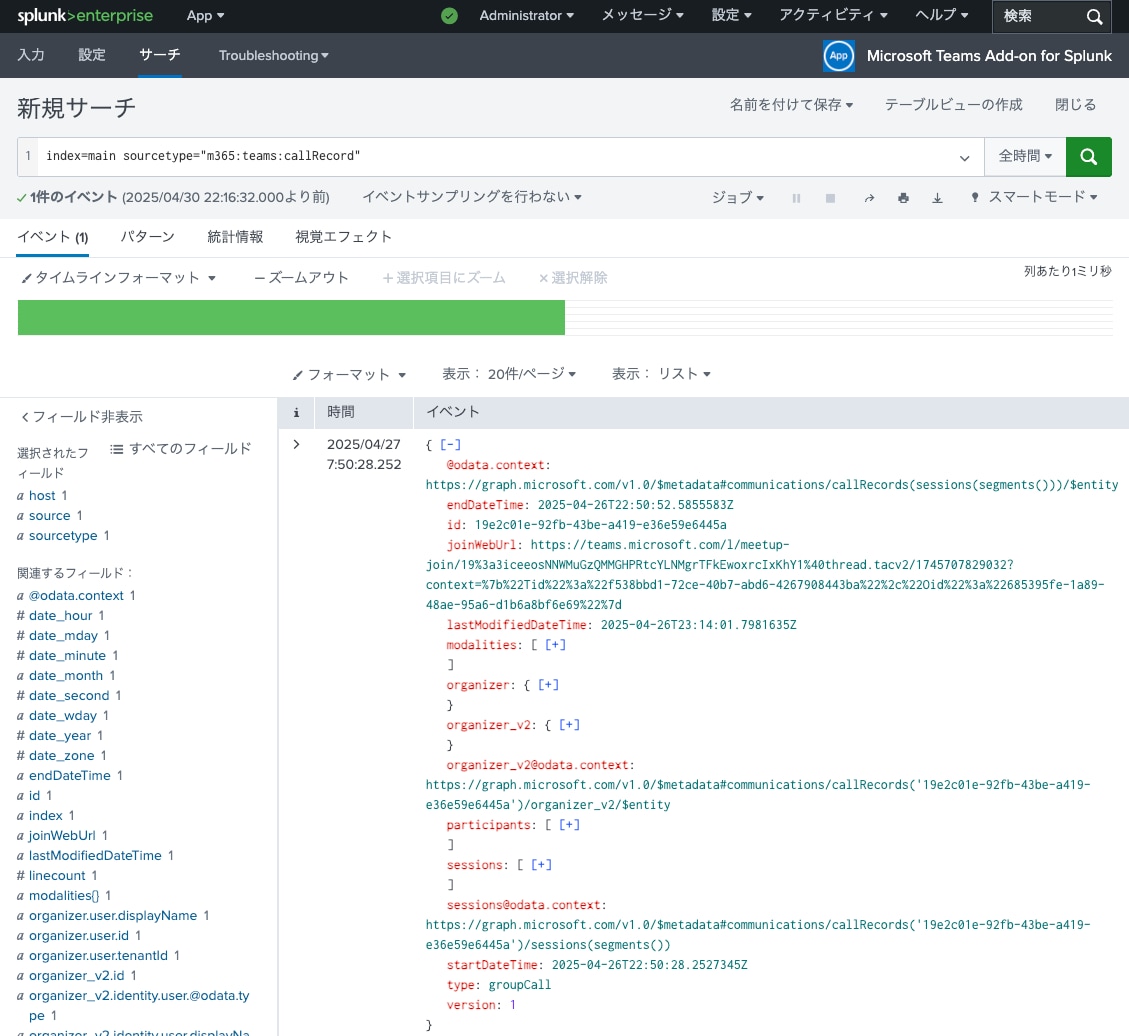Select the sourcetype field
This screenshot has height=1036, width=1129.
coord(63,536)
